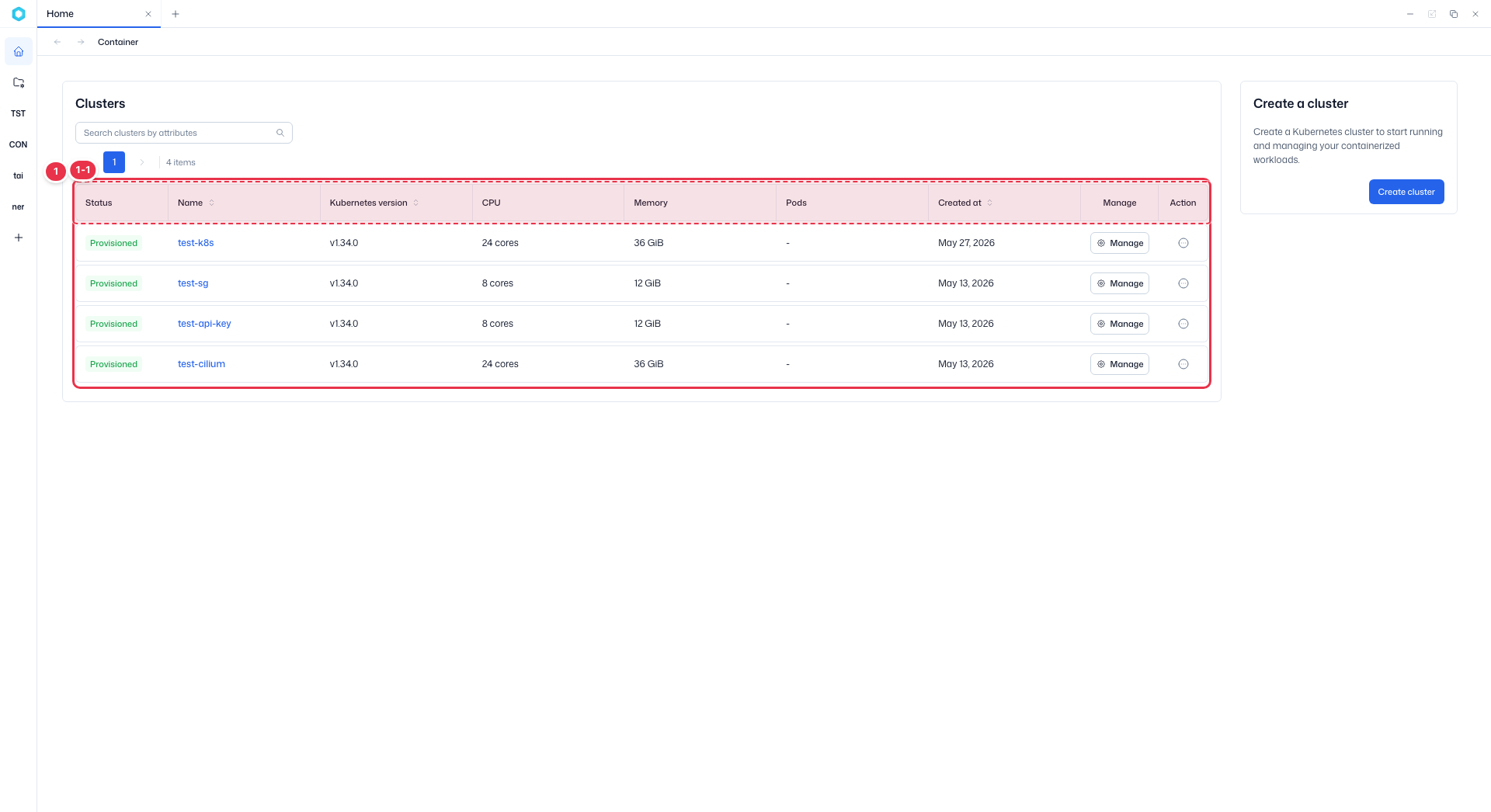
Task: Manage the test-k8s cluster
Action: click(1120, 243)
